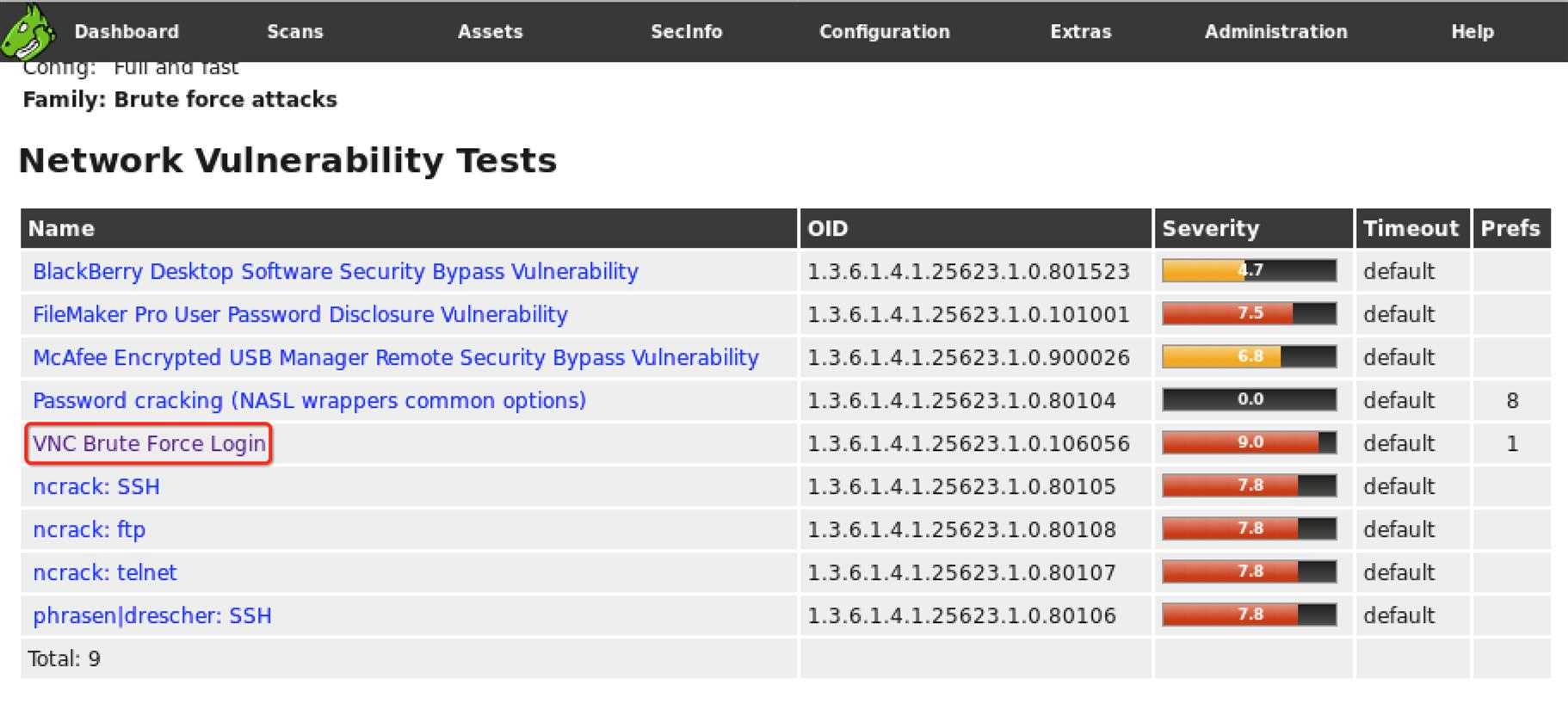Screen dimensions: 1568x728
Task: Select OID 1.3.6.1.4.1.25623.1.0.801523
Action: (968, 271)
